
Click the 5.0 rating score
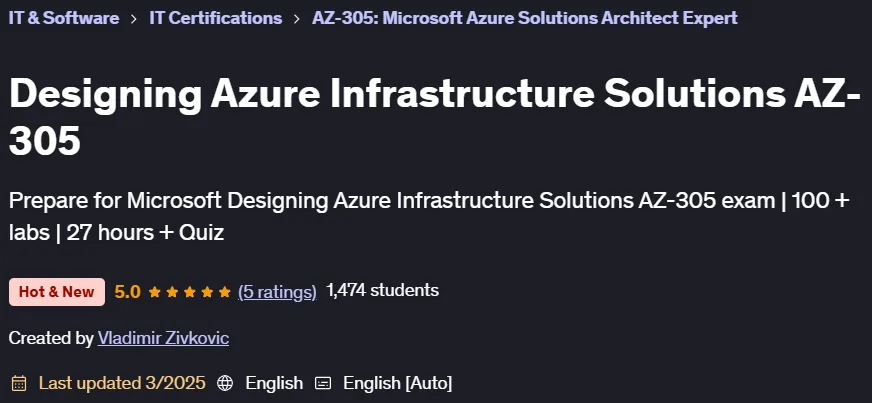pos(127,292)
